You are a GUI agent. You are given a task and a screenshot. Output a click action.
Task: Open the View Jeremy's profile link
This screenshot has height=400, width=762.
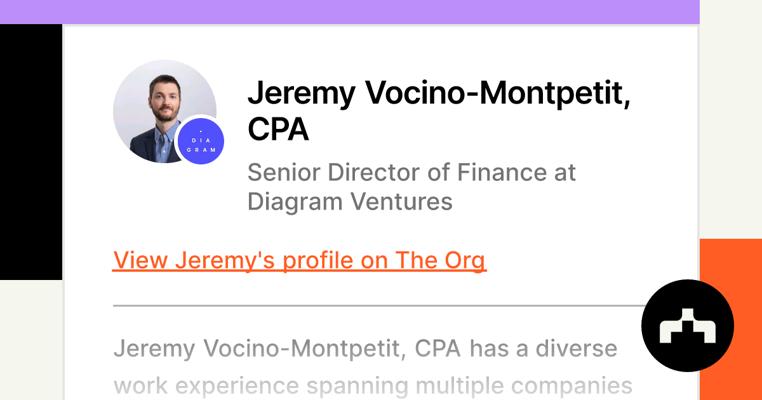point(299,260)
